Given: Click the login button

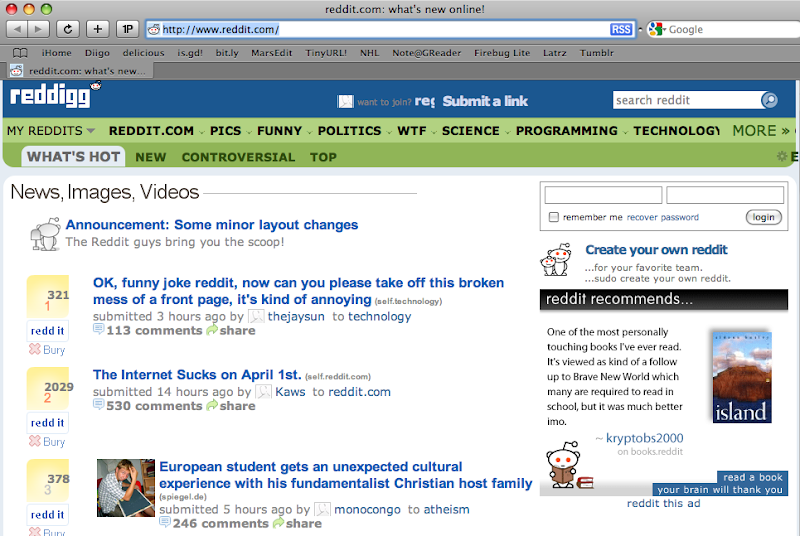Looking at the screenshot, I should 763,217.
